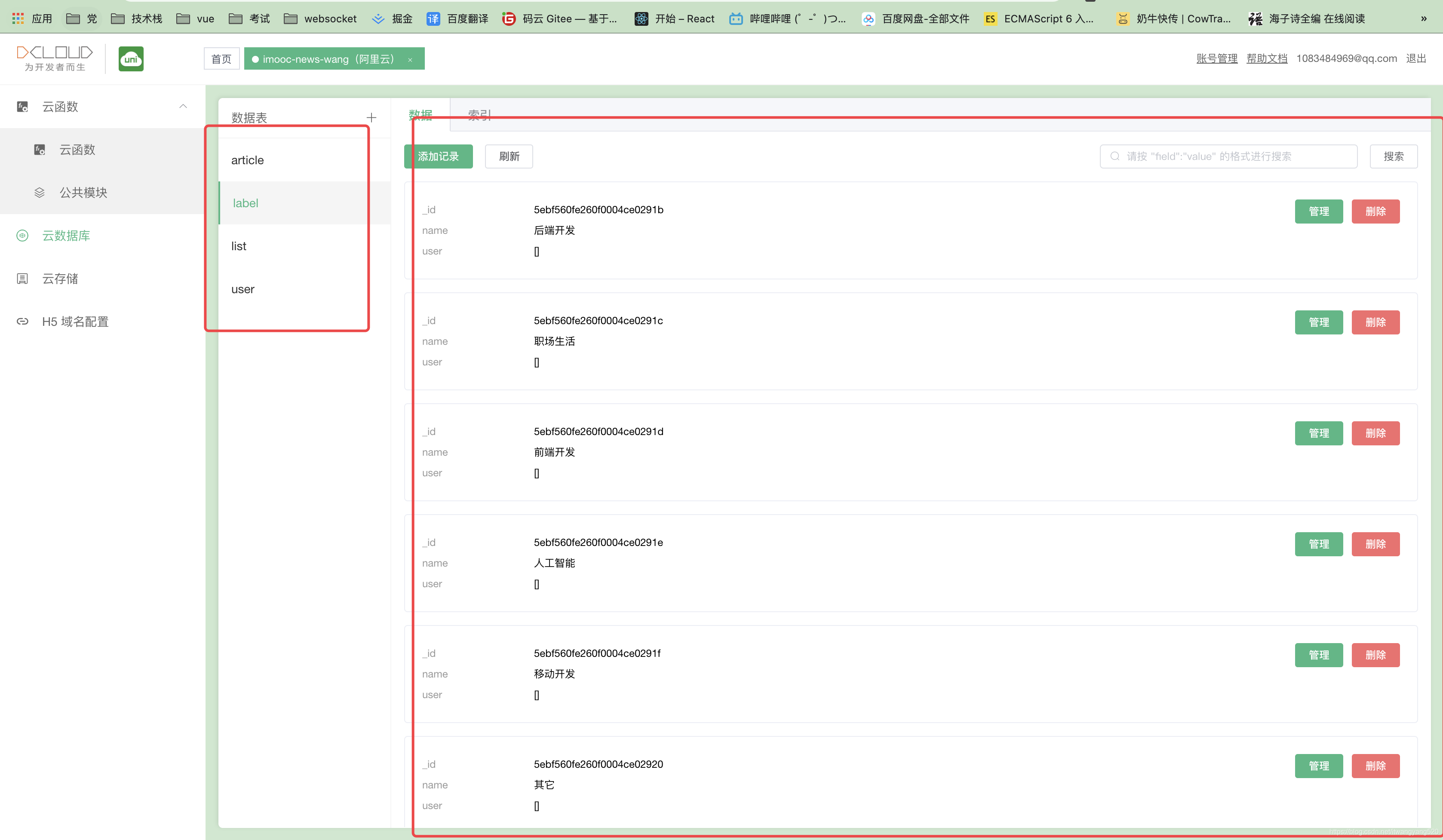Manage the 移动开发 record
Image resolution: width=1443 pixels, height=840 pixels.
[x=1319, y=655]
